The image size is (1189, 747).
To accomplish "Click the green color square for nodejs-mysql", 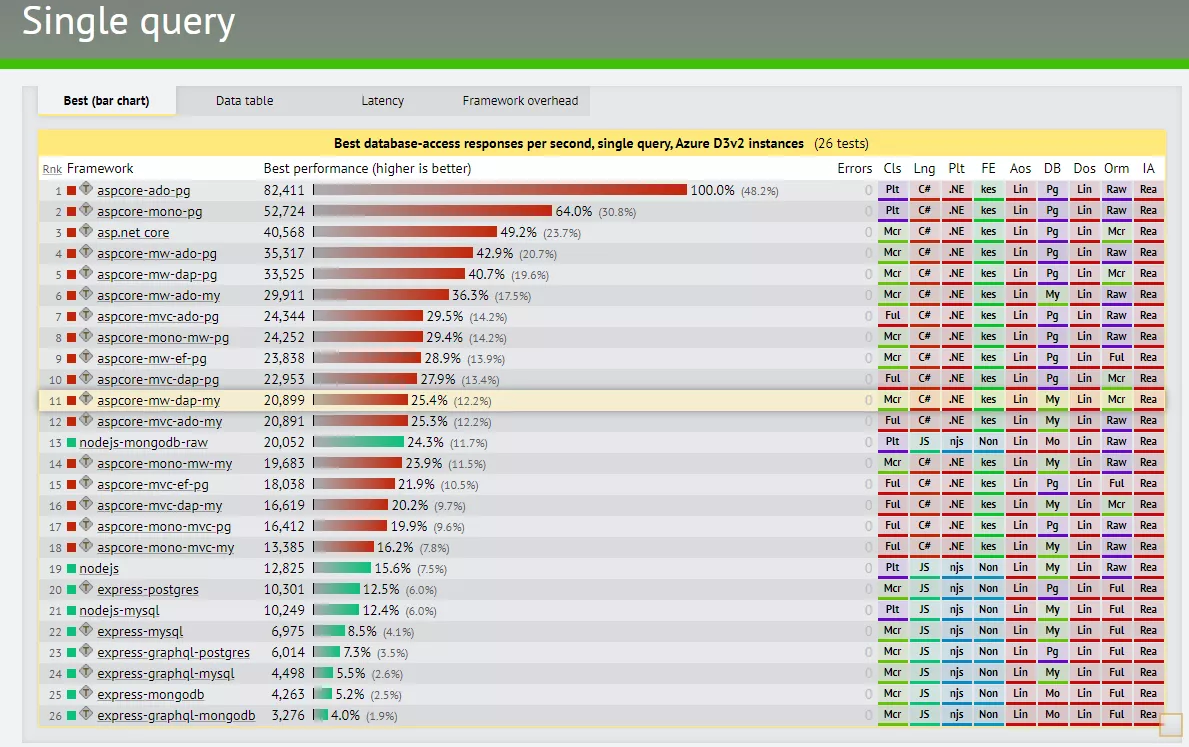I will coord(71,610).
